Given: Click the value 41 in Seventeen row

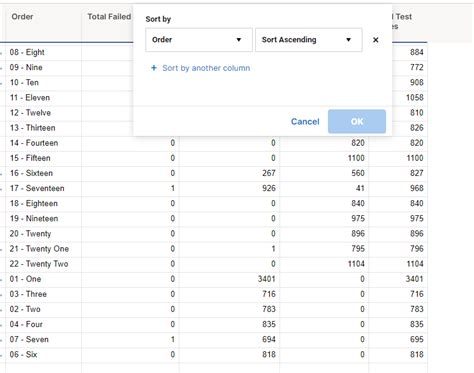Looking at the screenshot, I should pos(360,188).
